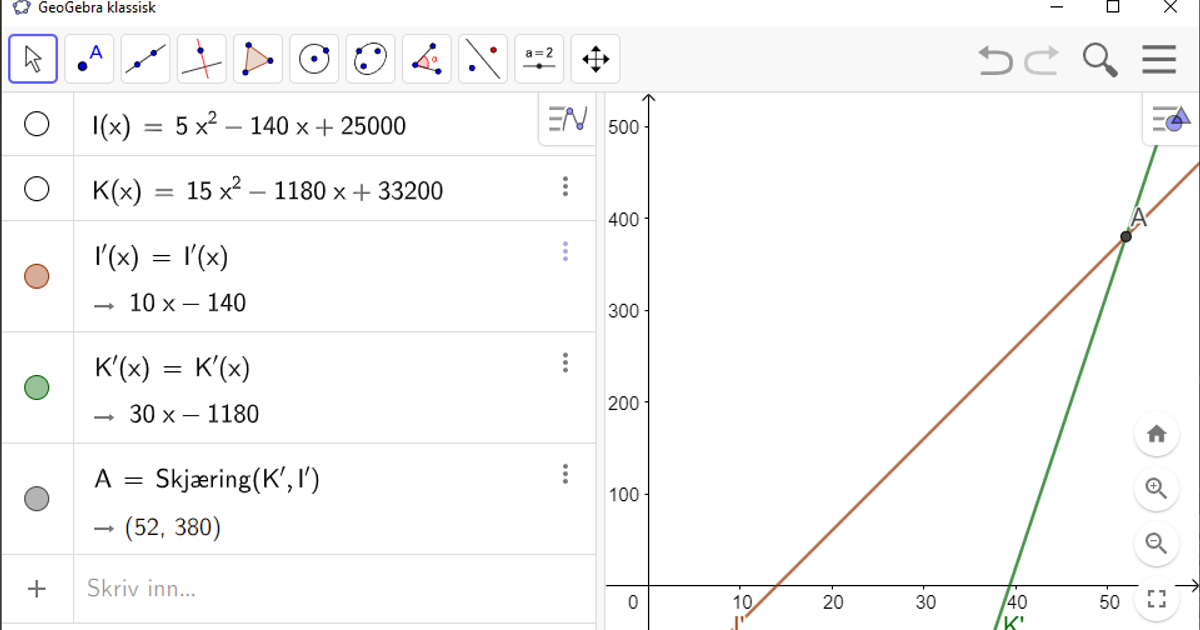
Task: Zoom in with the graphics panel magnifier
Action: 1157,489
